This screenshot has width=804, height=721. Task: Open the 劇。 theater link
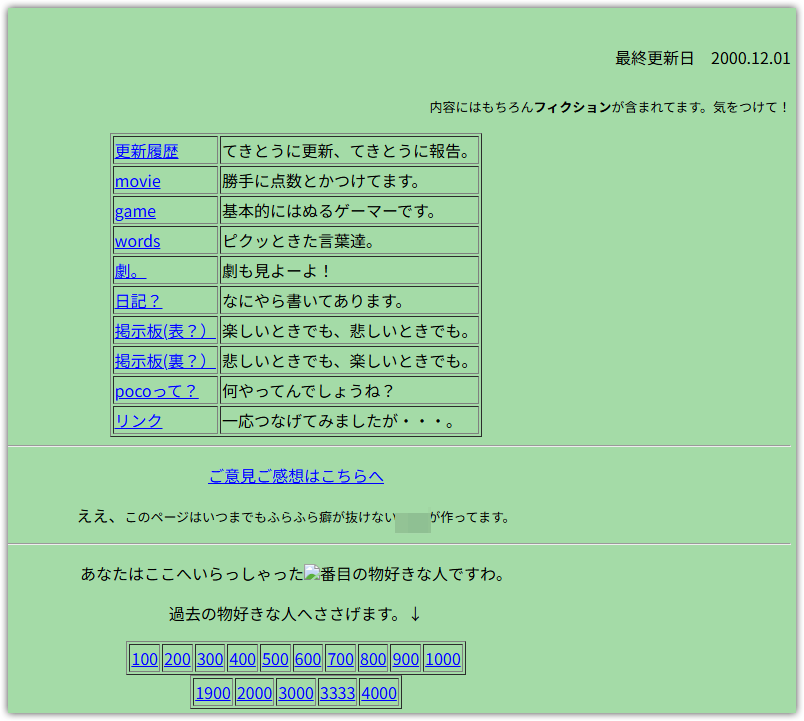(130, 271)
